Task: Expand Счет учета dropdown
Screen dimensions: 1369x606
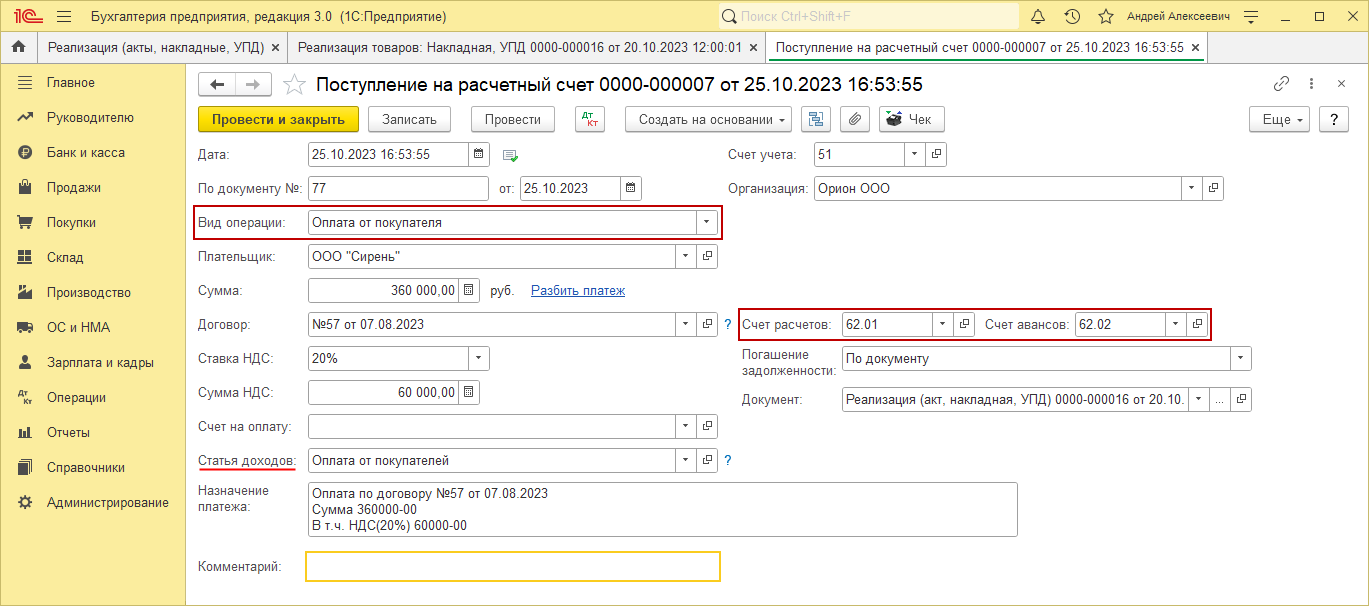Action: click(915, 154)
